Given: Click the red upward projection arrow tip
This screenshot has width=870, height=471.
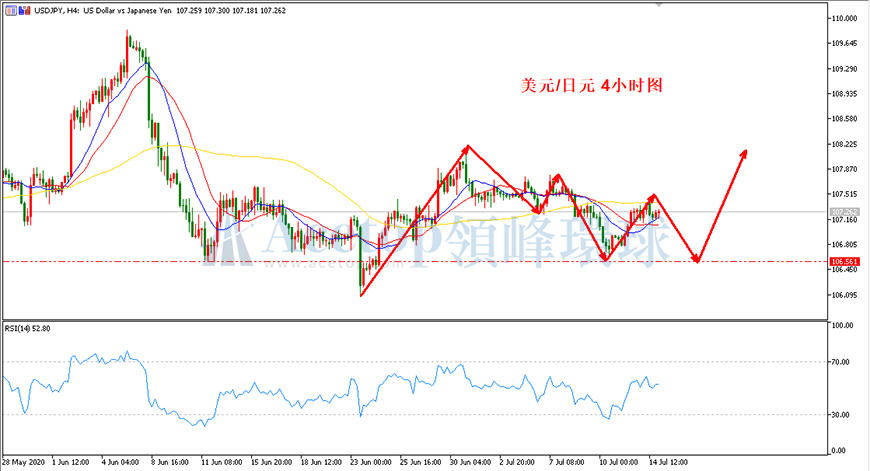Looking at the screenshot, I should (x=744, y=153).
